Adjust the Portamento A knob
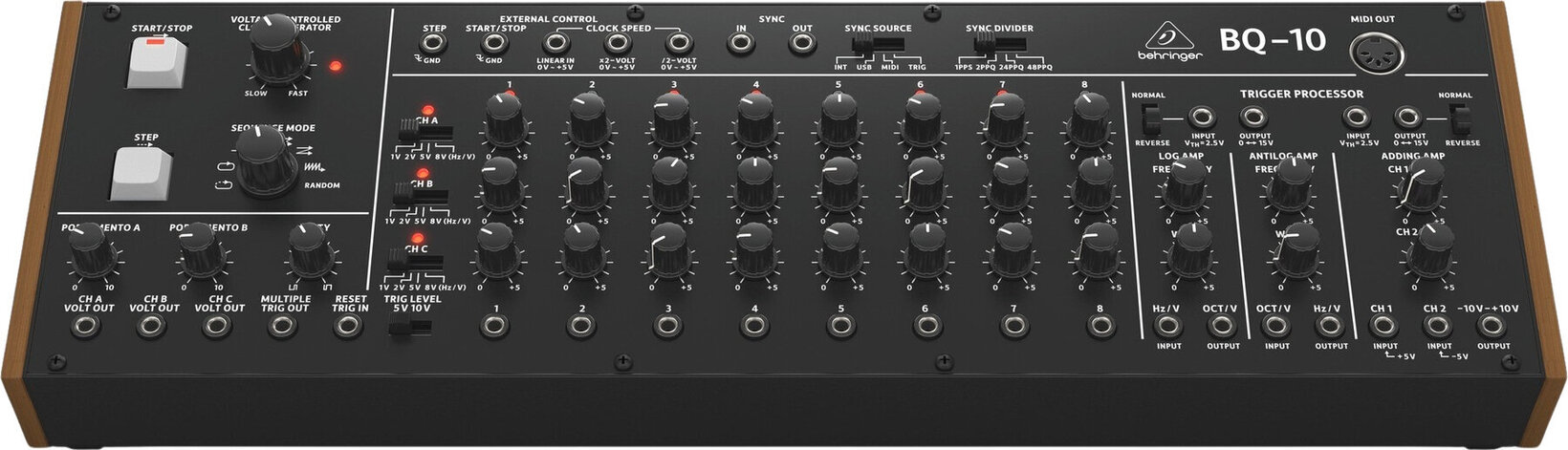 (93, 250)
